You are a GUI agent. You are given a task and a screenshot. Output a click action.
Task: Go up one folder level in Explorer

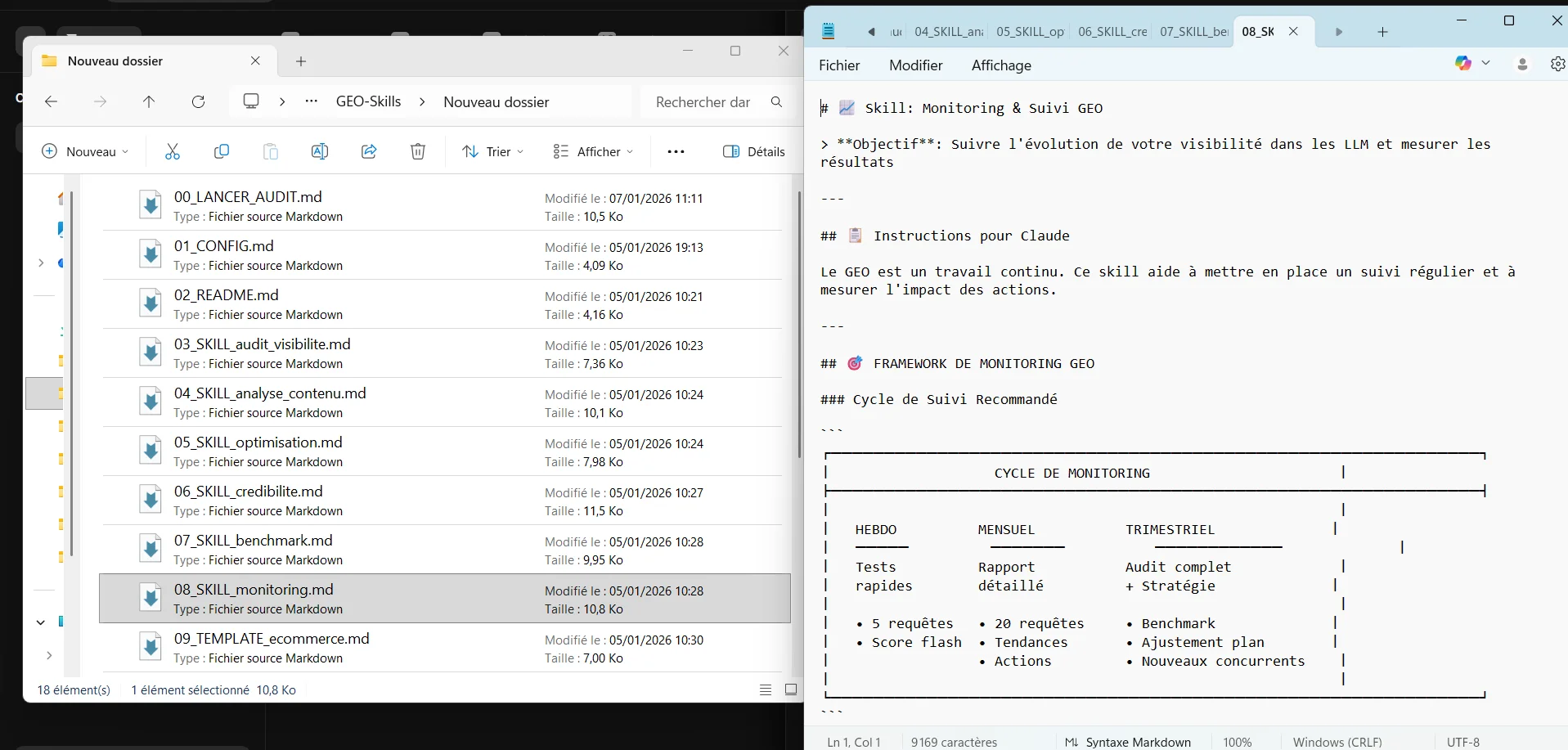[149, 102]
